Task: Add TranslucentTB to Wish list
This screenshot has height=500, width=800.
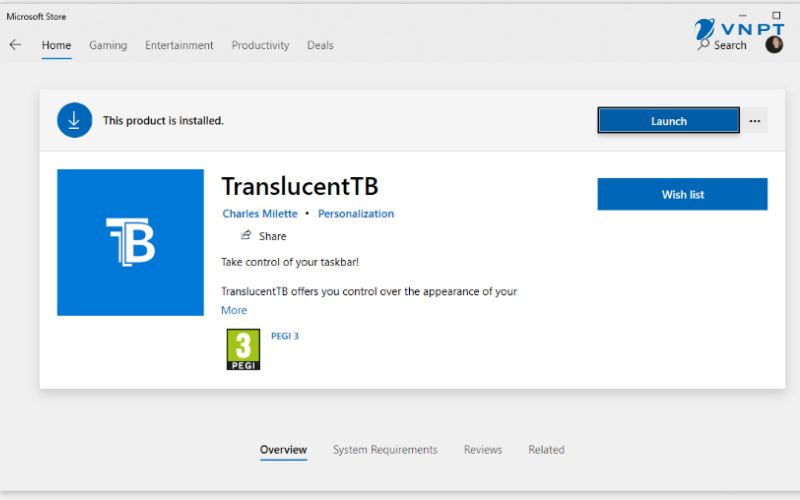Action: [682, 194]
